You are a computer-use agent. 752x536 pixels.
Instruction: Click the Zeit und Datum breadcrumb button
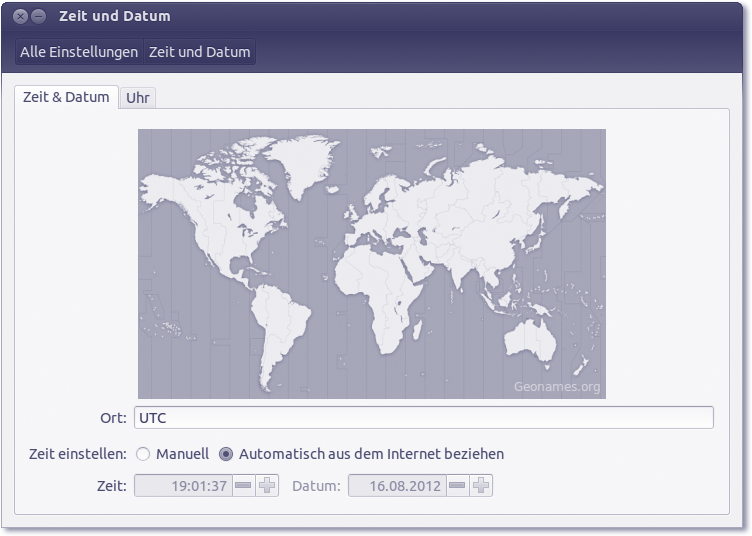pos(200,52)
